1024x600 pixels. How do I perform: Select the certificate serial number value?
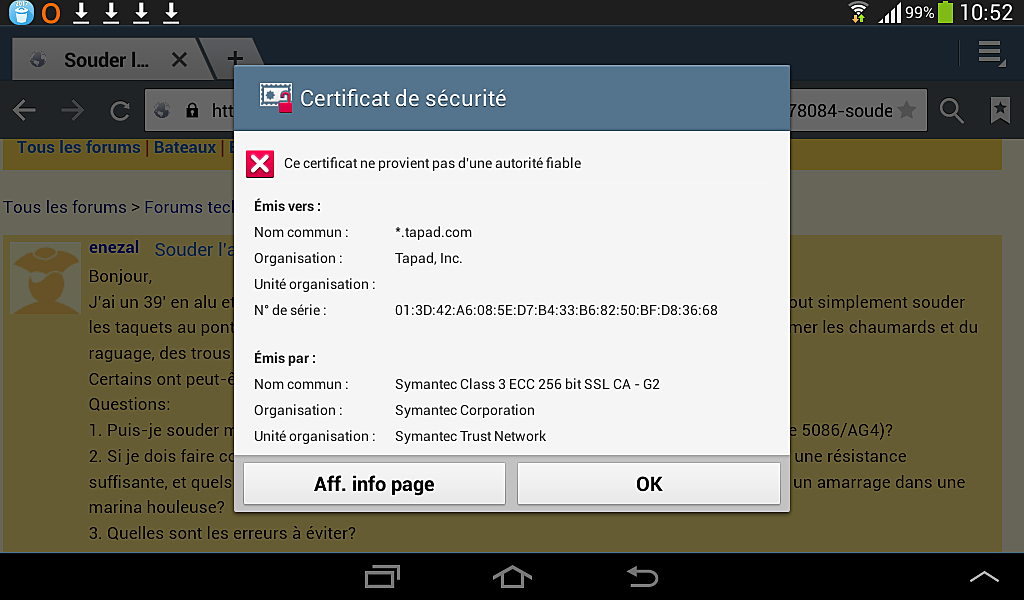click(x=556, y=310)
